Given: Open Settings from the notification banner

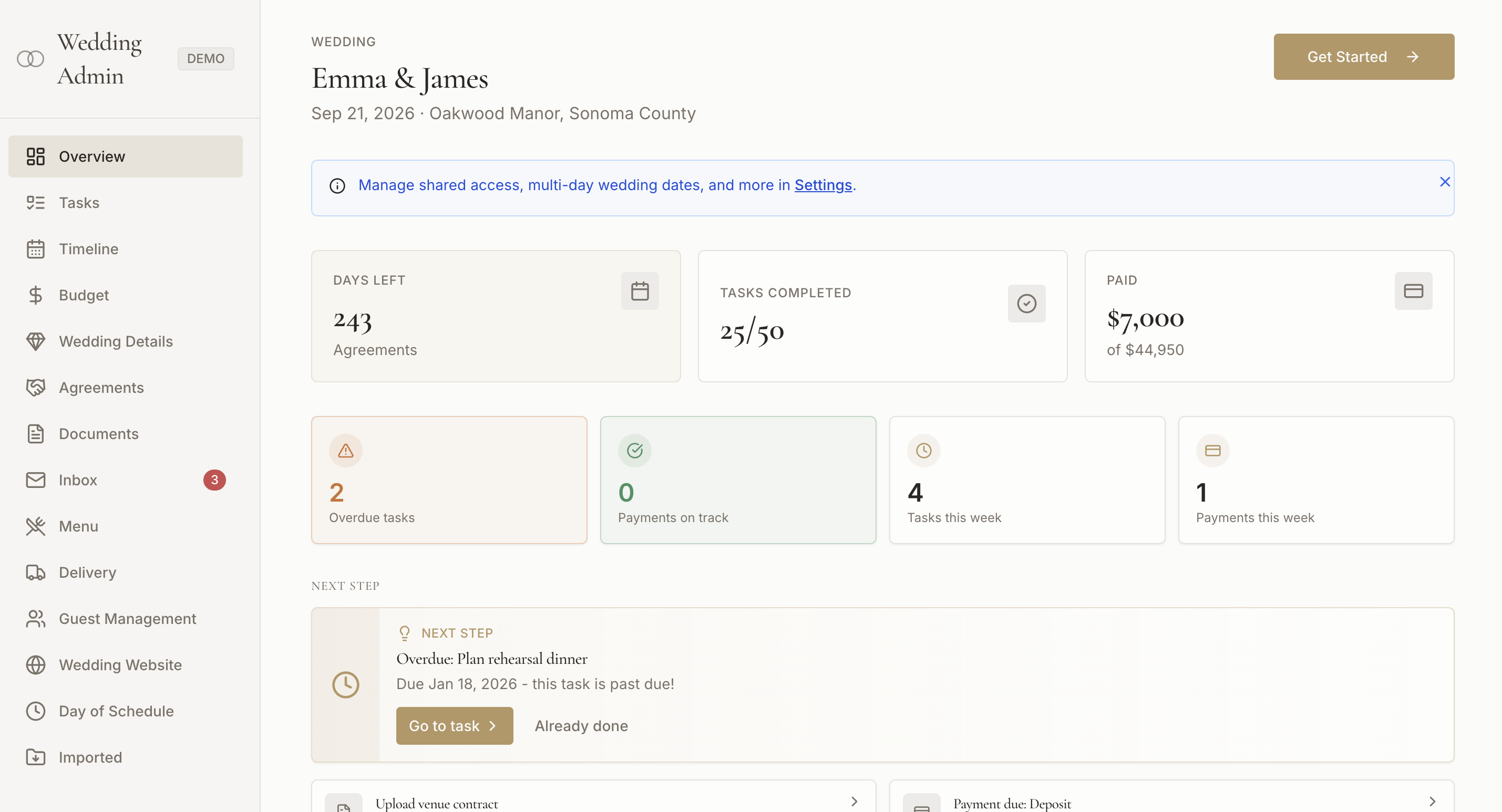Looking at the screenshot, I should click(x=822, y=185).
